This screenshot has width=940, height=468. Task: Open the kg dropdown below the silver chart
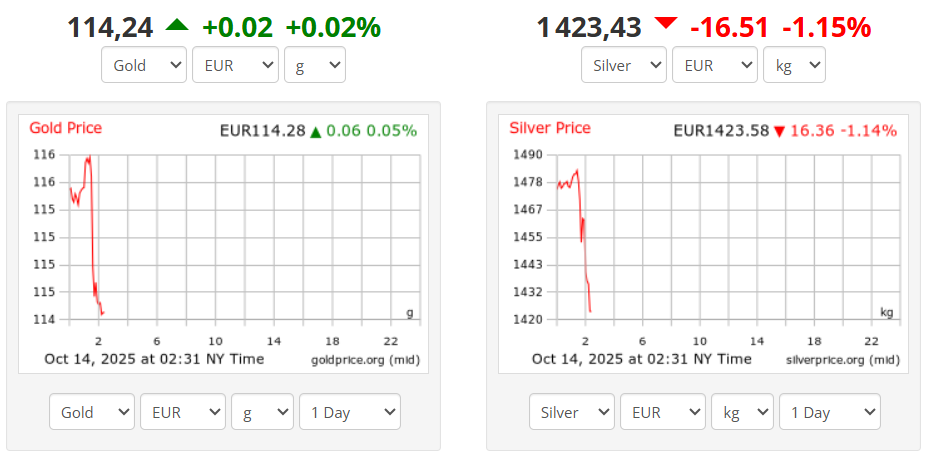(x=743, y=412)
